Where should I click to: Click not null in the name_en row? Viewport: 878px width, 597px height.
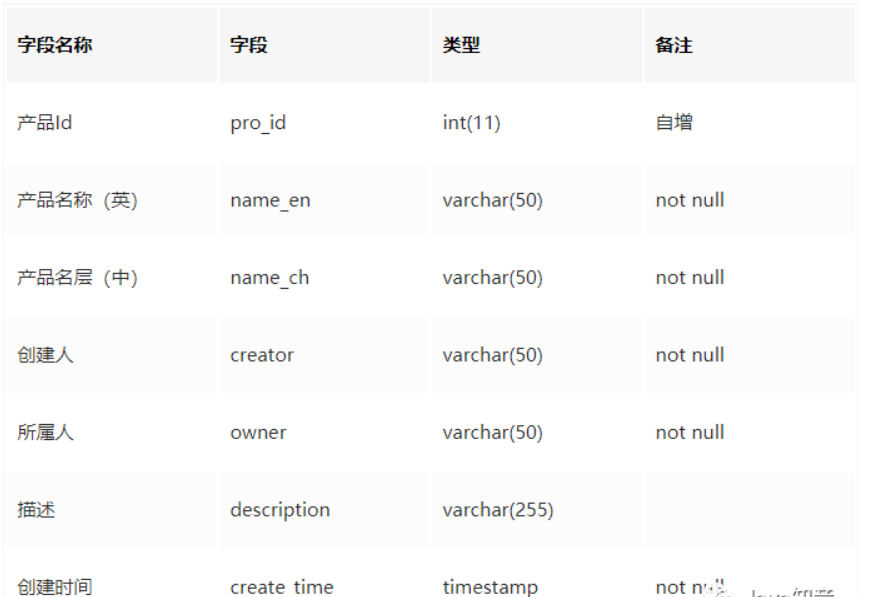click(x=750, y=200)
